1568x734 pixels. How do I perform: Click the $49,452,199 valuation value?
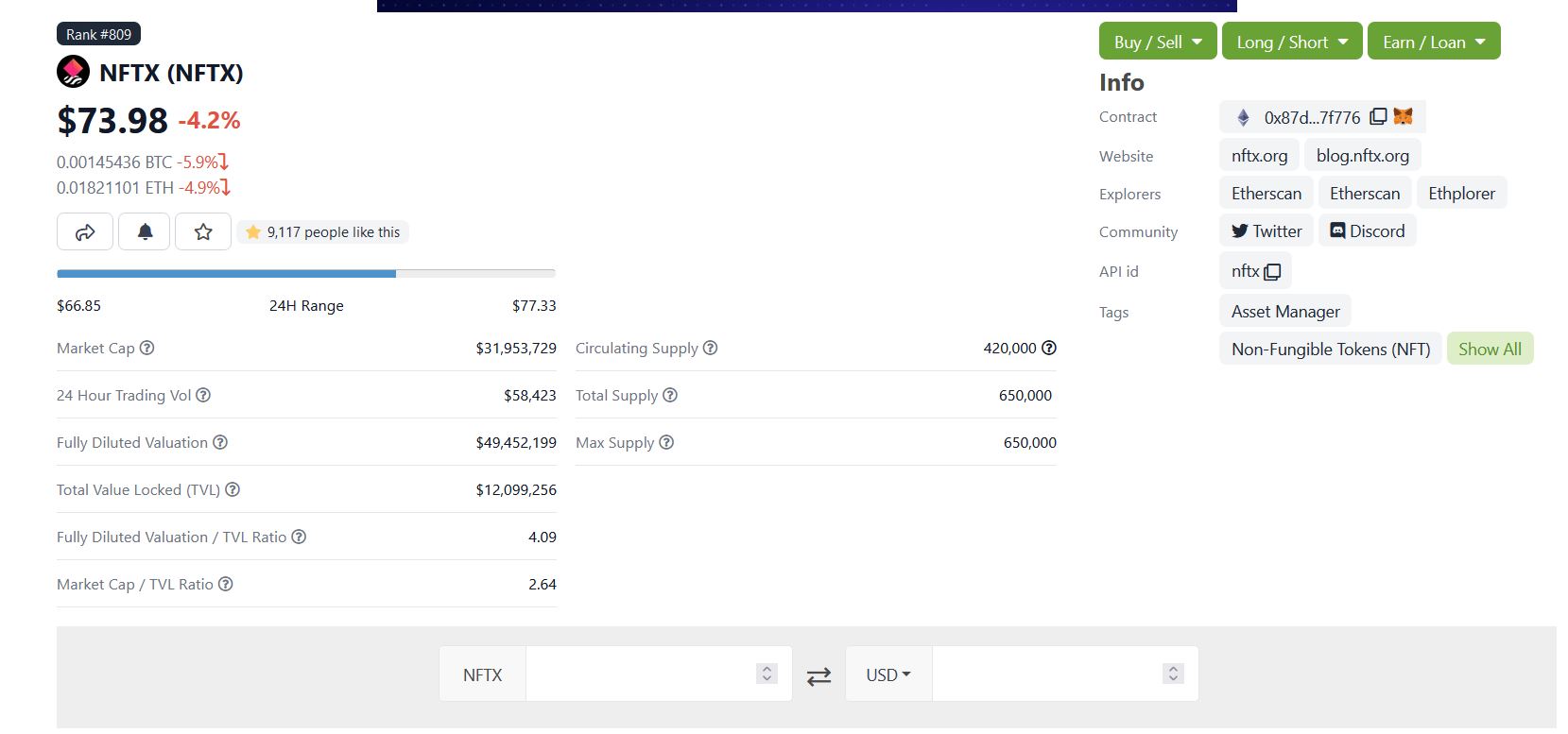click(x=516, y=443)
